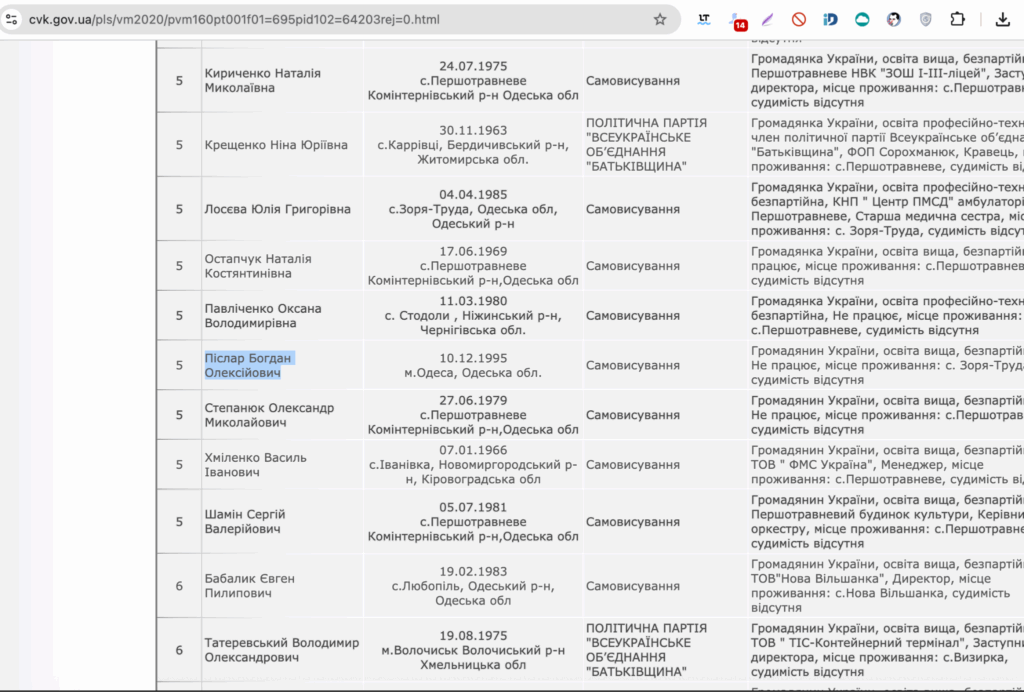1024x692 pixels.
Task: Bookmark this page with the star icon
Action: coord(660,19)
